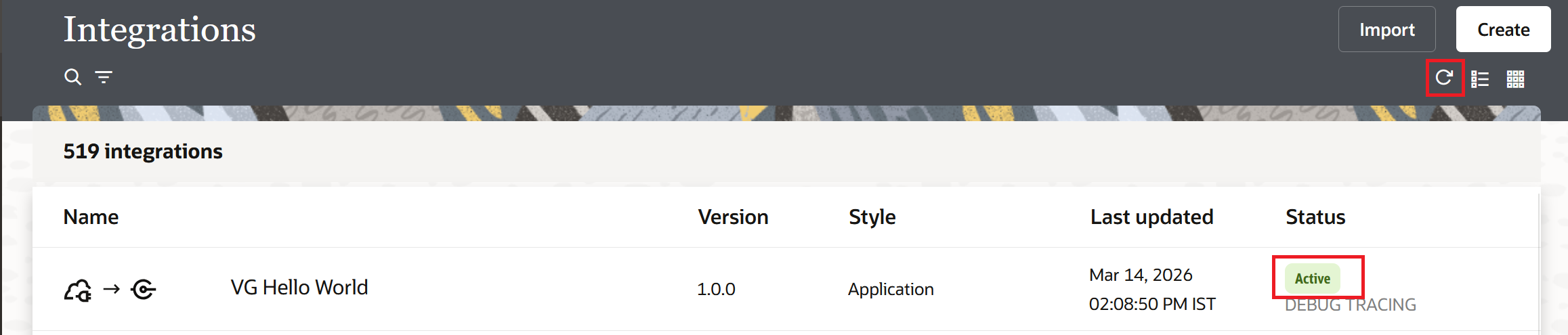Image resolution: width=1568 pixels, height=335 pixels.
Task: Click the cloud trigger icon for VG Hello World
Action: [78, 290]
